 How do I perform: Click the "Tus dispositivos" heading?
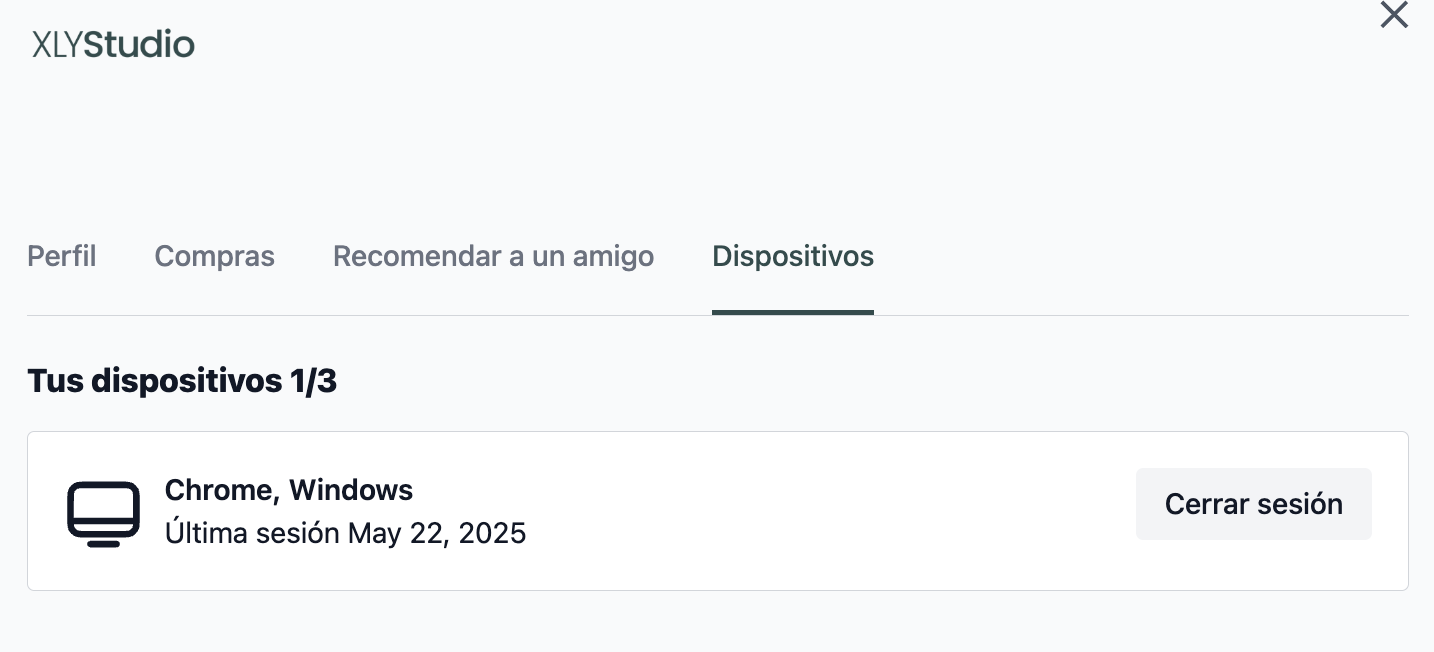click(154, 381)
